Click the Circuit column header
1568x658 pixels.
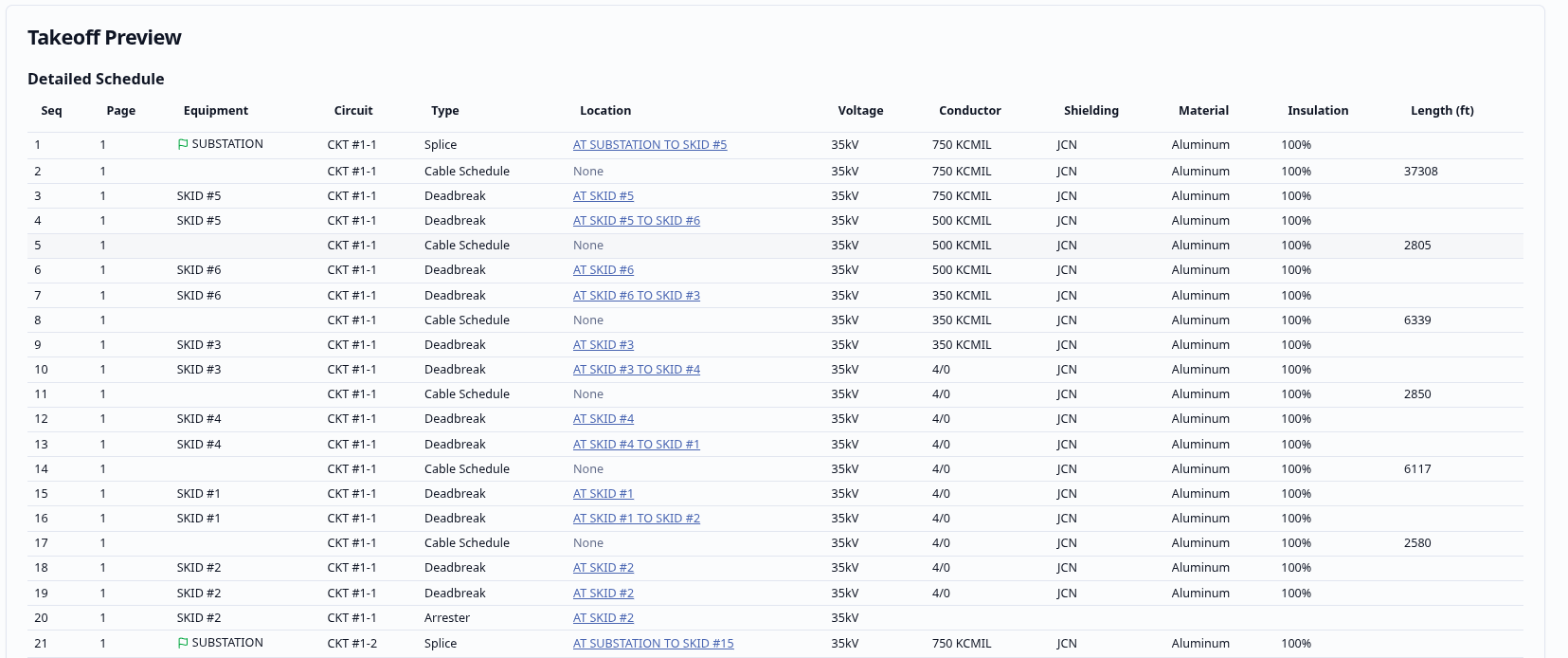pyautogui.click(x=353, y=111)
